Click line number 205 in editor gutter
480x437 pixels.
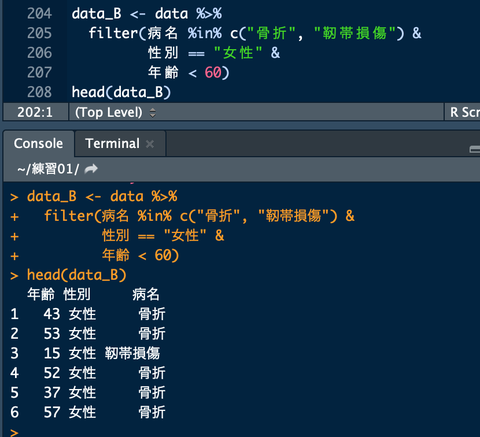tap(39, 33)
